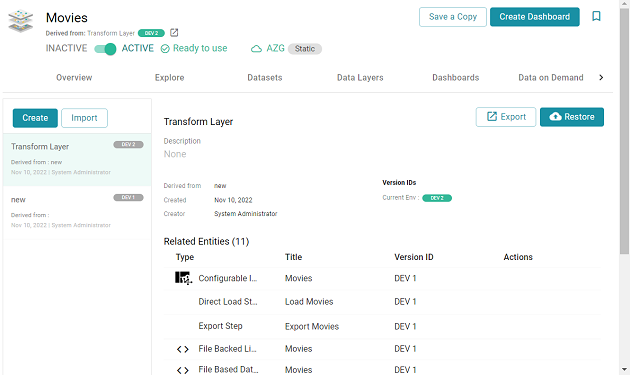Toggle the INACTIVE/ACTIVE switch
The image size is (630, 375).
point(105,49)
